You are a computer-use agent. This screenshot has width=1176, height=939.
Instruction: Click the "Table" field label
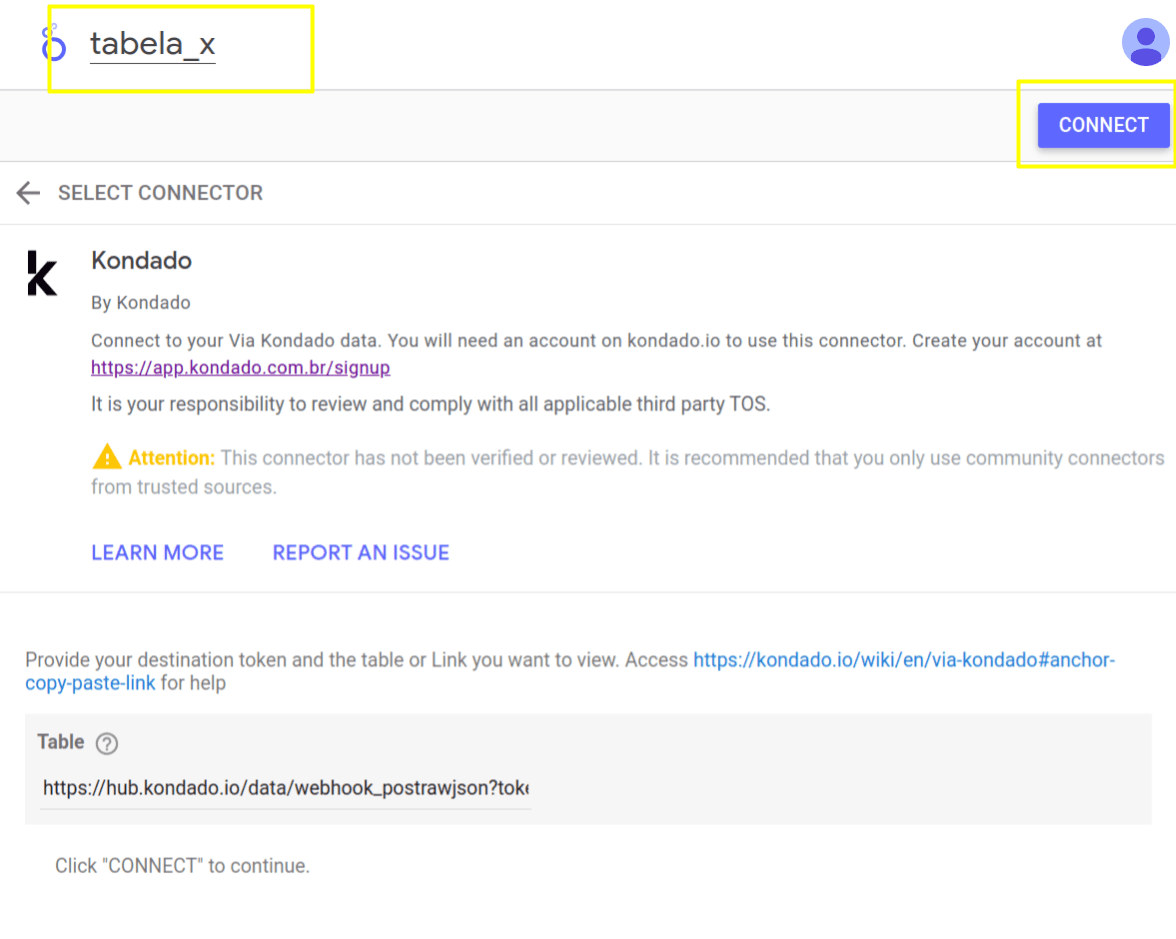pyautogui.click(x=61, y=742)
